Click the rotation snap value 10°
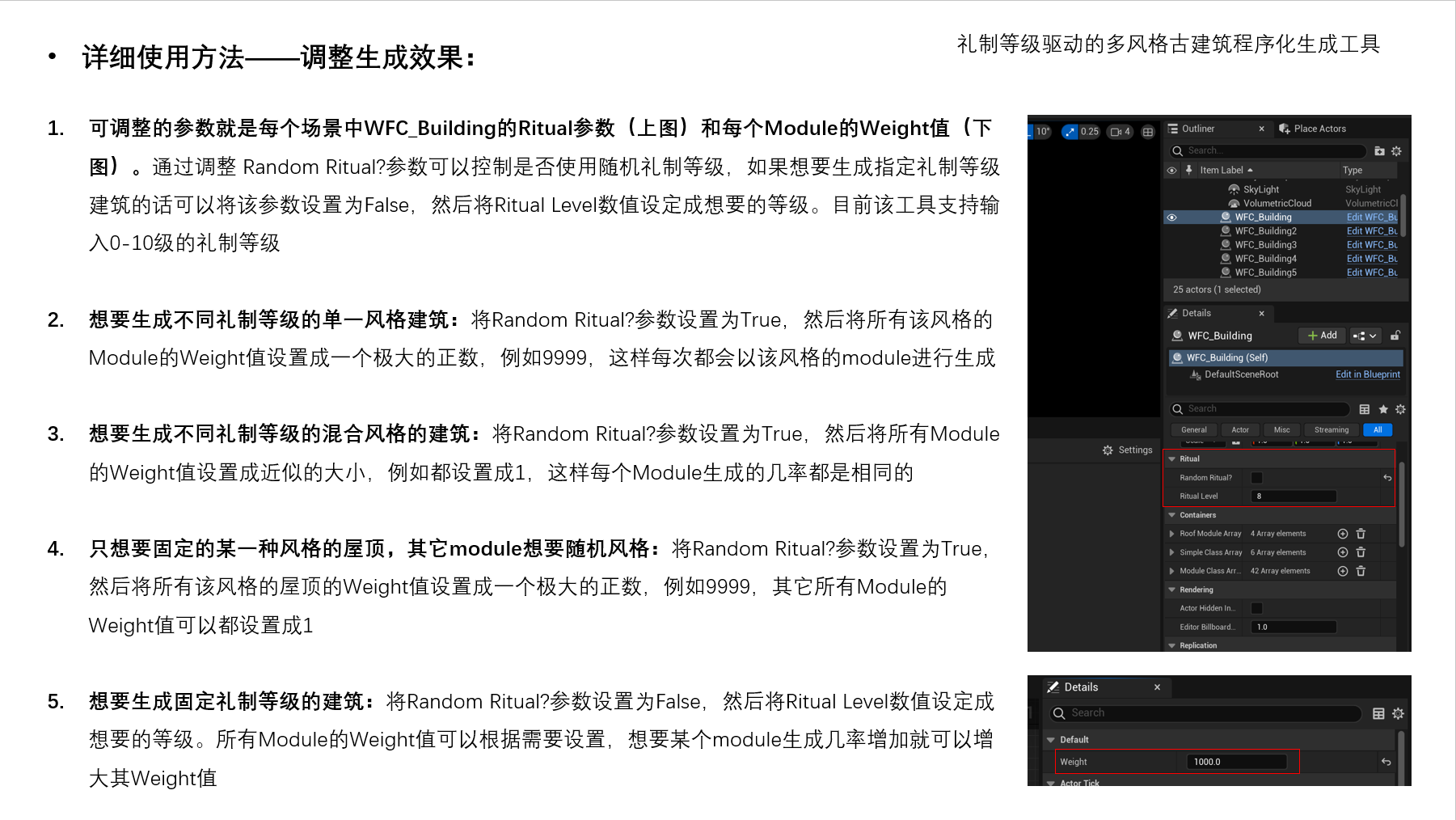 [1043, 132]
